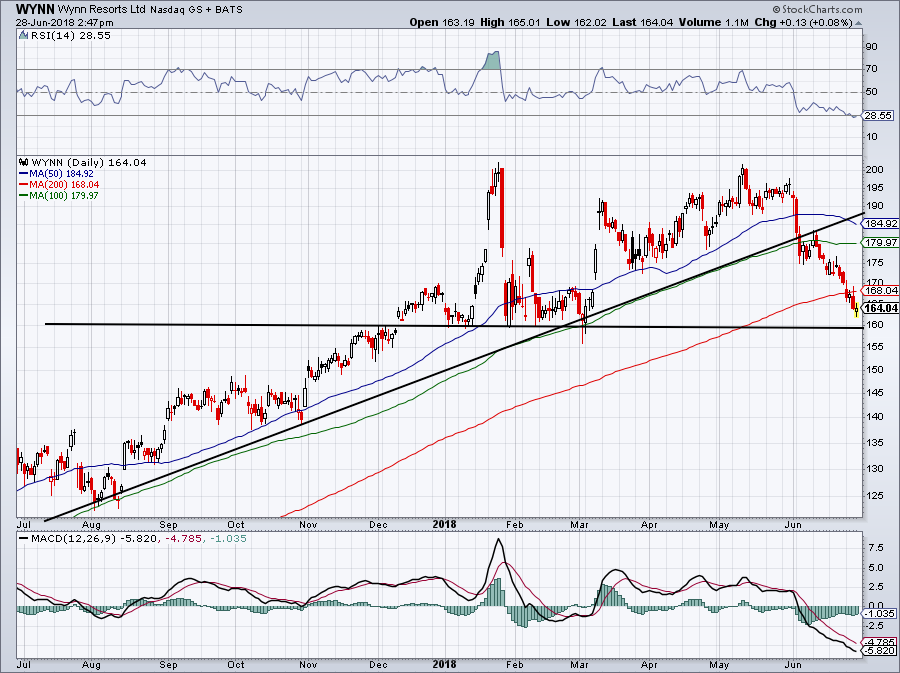The image size is (900, 673).
Task: Click the 'Aug' month label under the price chart
Action: tap(91, 524)
